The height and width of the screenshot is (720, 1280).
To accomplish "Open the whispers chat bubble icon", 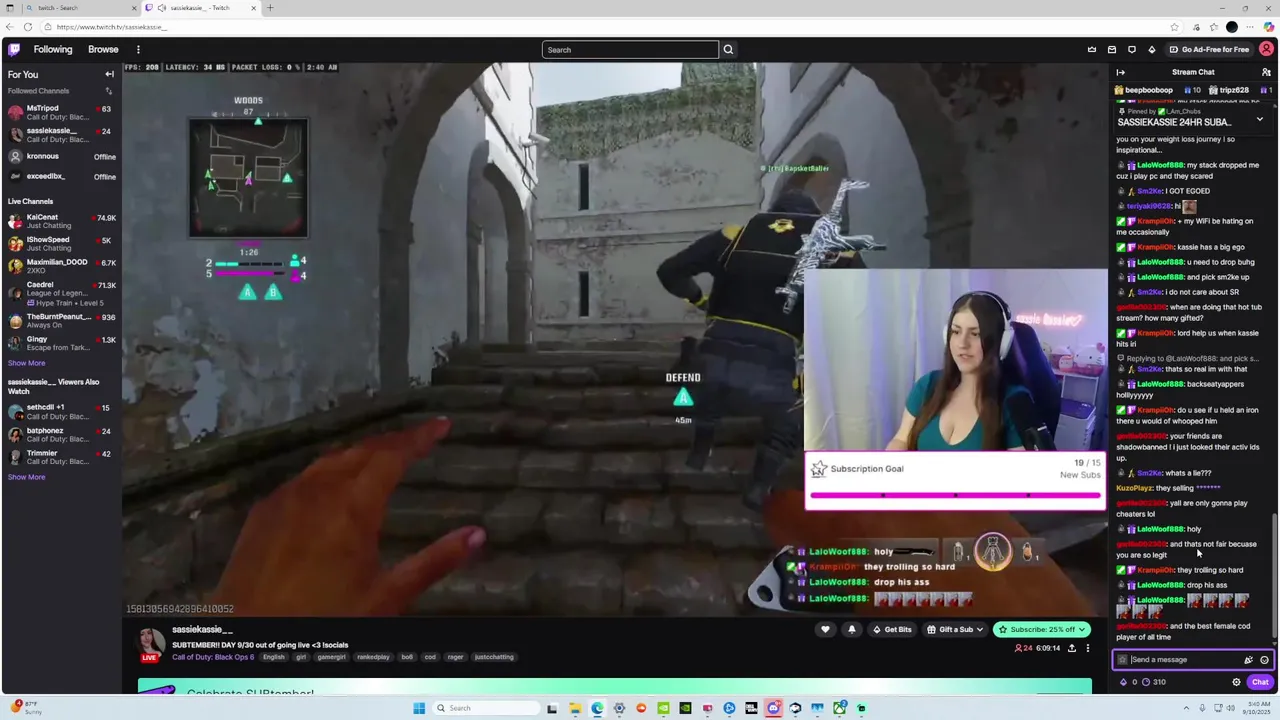I will [x=1132, y=49].
